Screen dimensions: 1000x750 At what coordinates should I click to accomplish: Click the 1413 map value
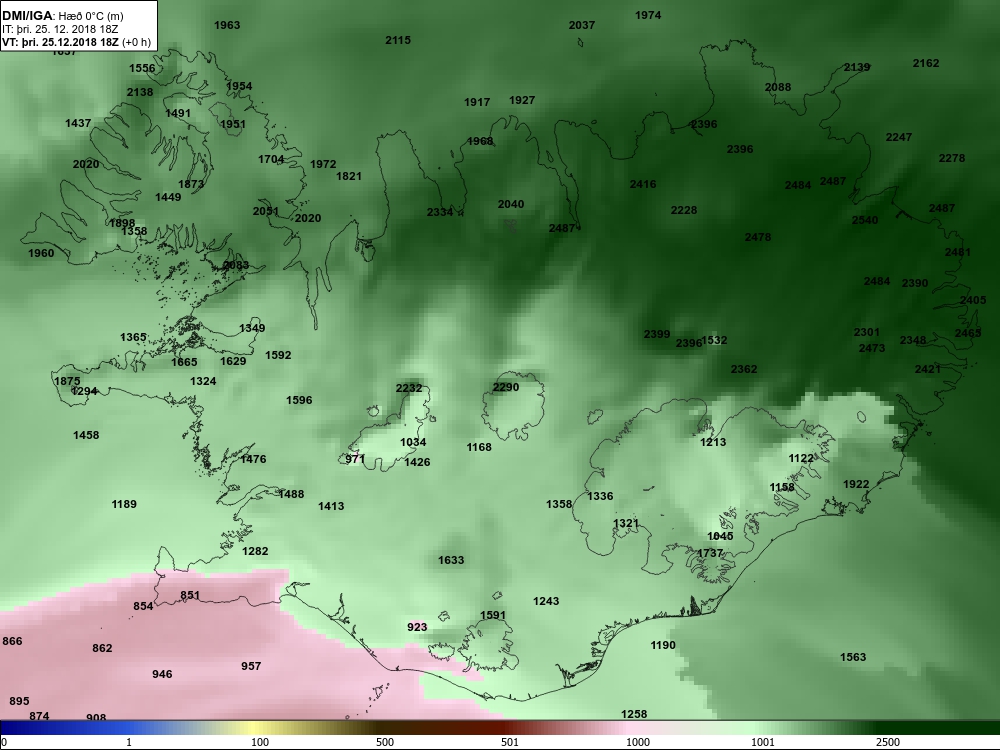[x=331, y=506]
